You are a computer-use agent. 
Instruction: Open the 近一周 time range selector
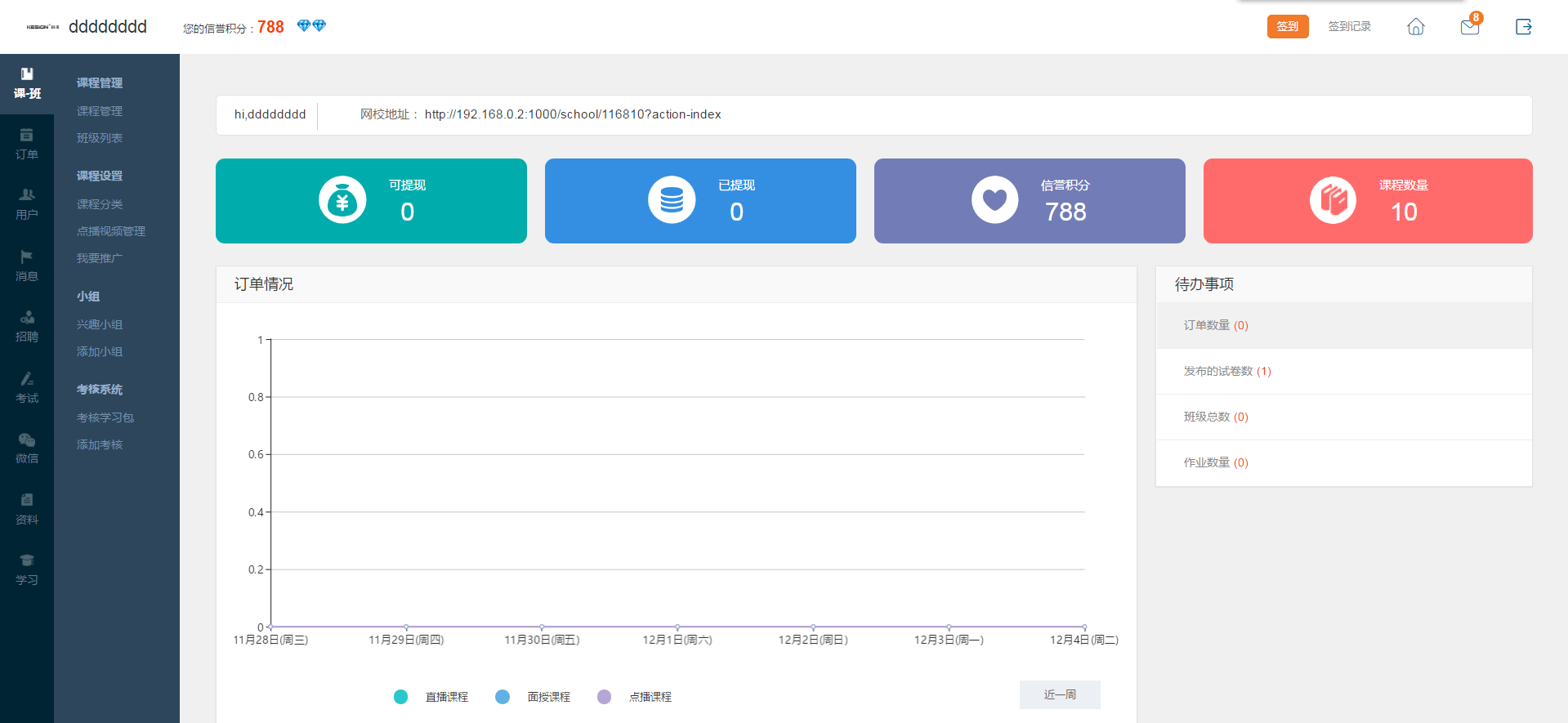pyautogui.click(x=1059, y=694)
